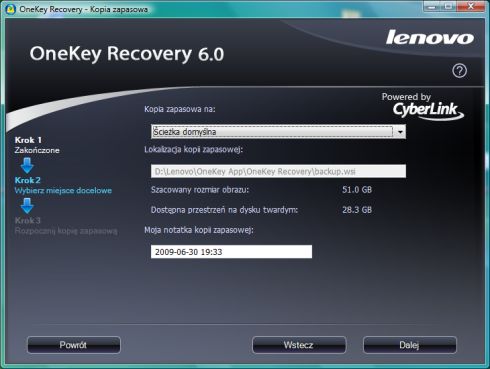Viewport: 490px width, 369px height.
Task: Open the Ścieżka domyślna combo box
Action: click(278, 132)
